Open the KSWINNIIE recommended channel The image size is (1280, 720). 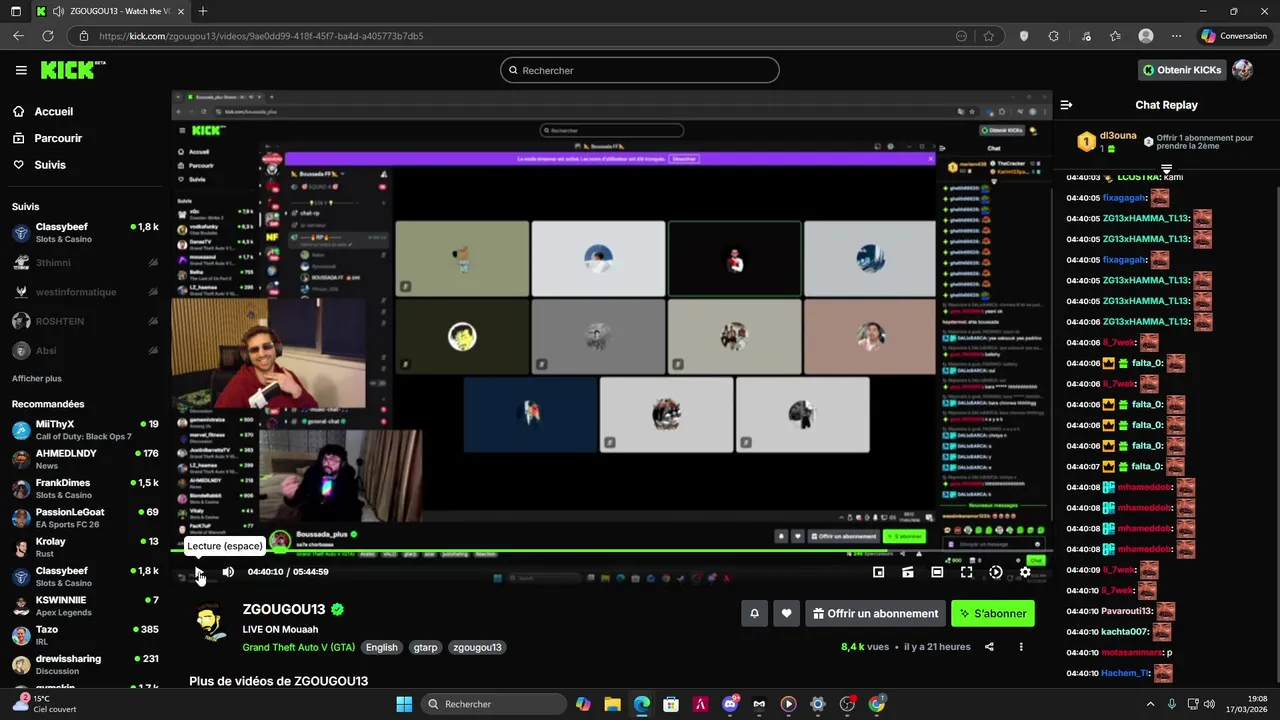pos(85,606)
